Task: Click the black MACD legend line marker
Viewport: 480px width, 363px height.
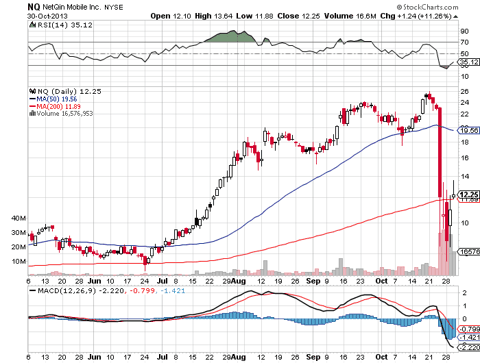Action: [x=33, y=291]
